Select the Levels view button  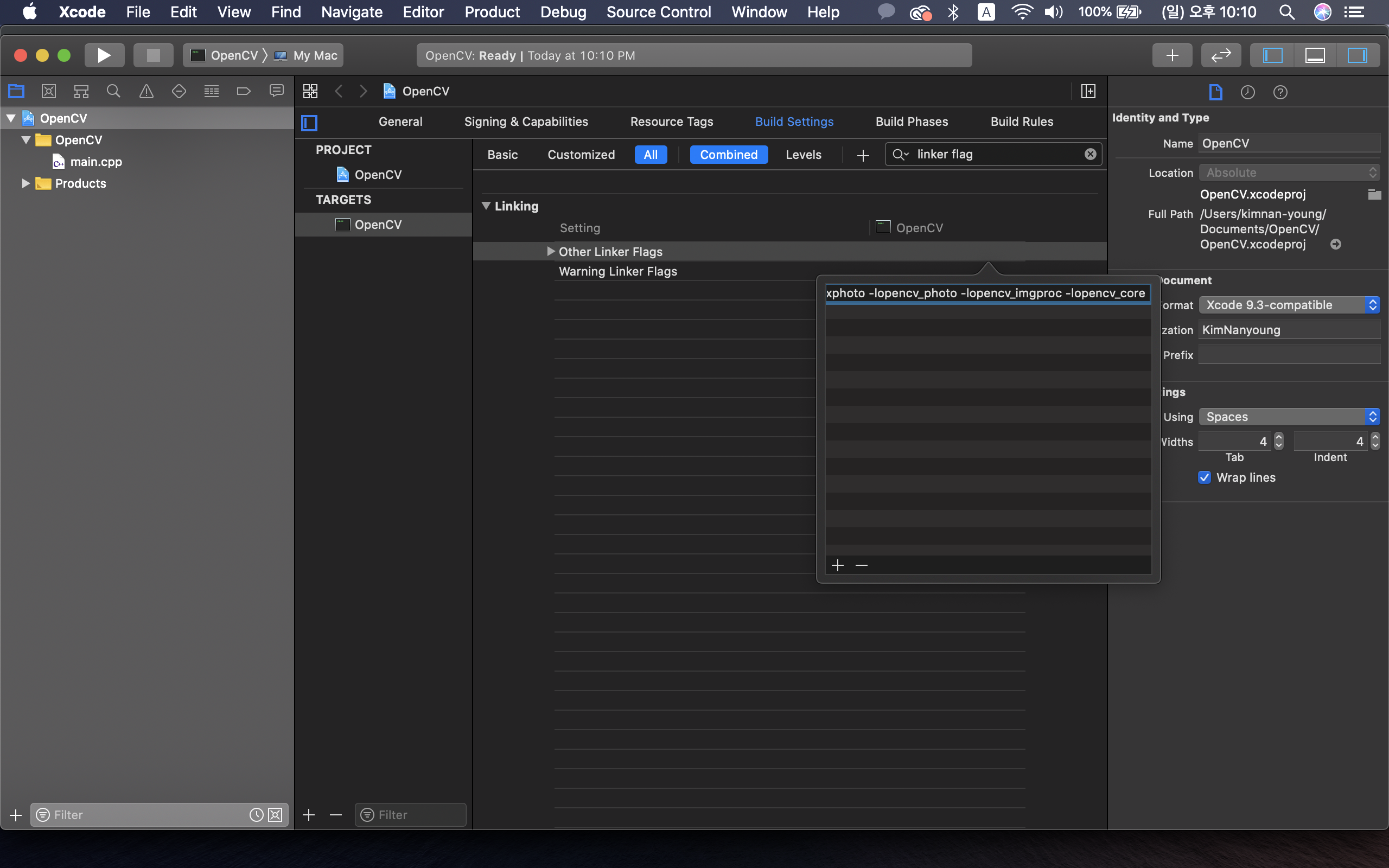803,155
